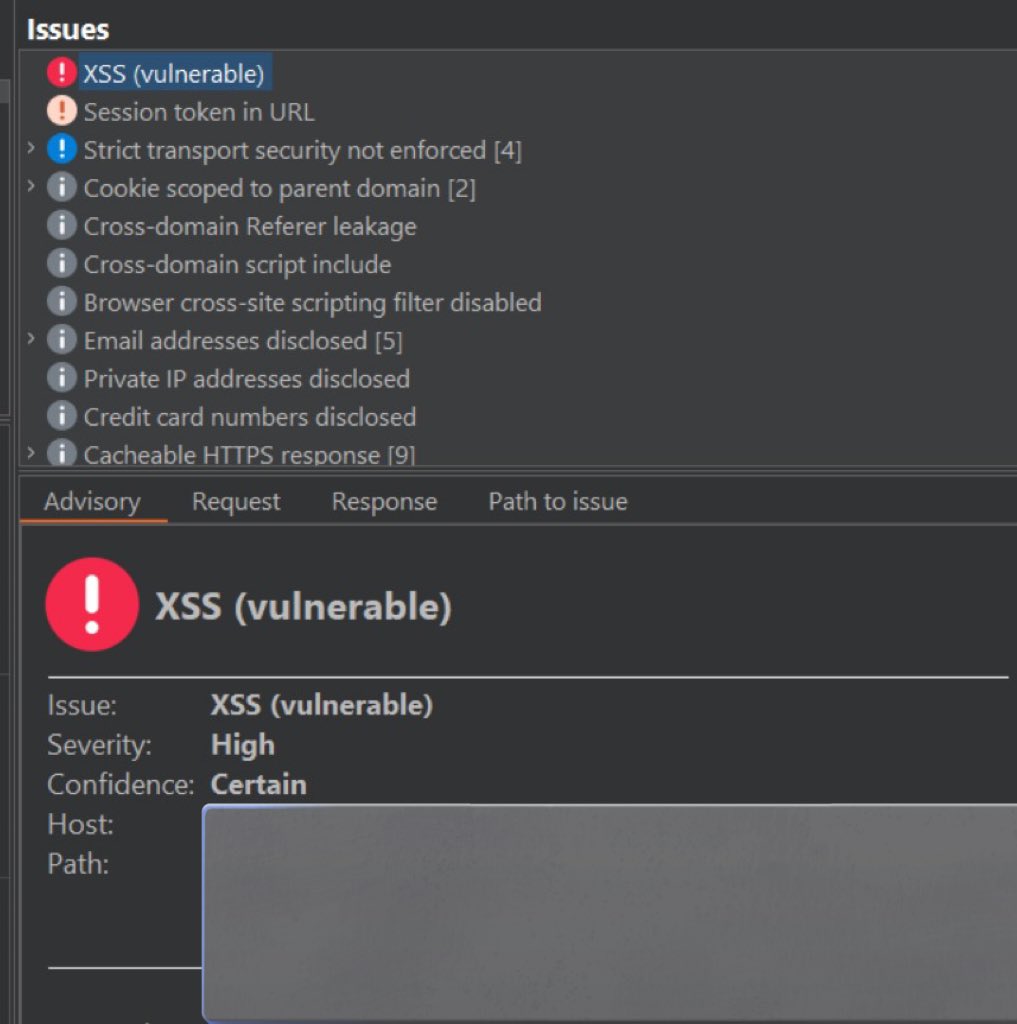This screenshot has height=1024, width=1017.
Task: Expand the Strict transport security not enforced issue
Action: coord(30,149)
